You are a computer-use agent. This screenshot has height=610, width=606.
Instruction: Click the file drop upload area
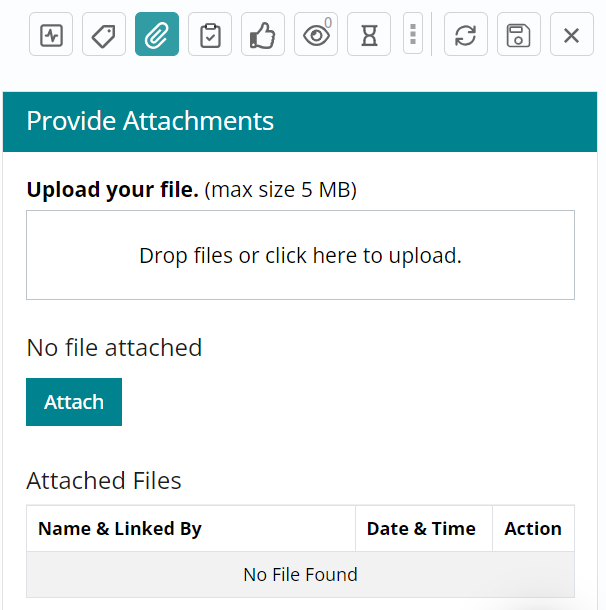click(300, 255)
